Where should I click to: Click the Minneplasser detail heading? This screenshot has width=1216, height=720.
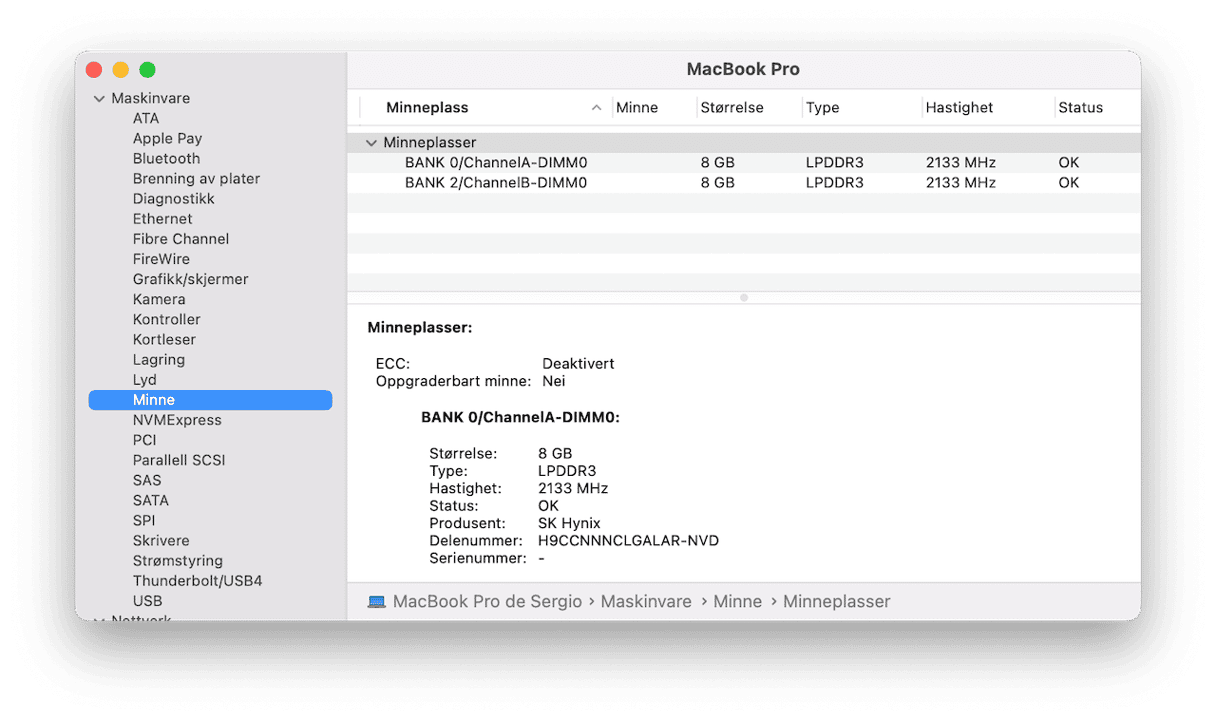[420, 328]
